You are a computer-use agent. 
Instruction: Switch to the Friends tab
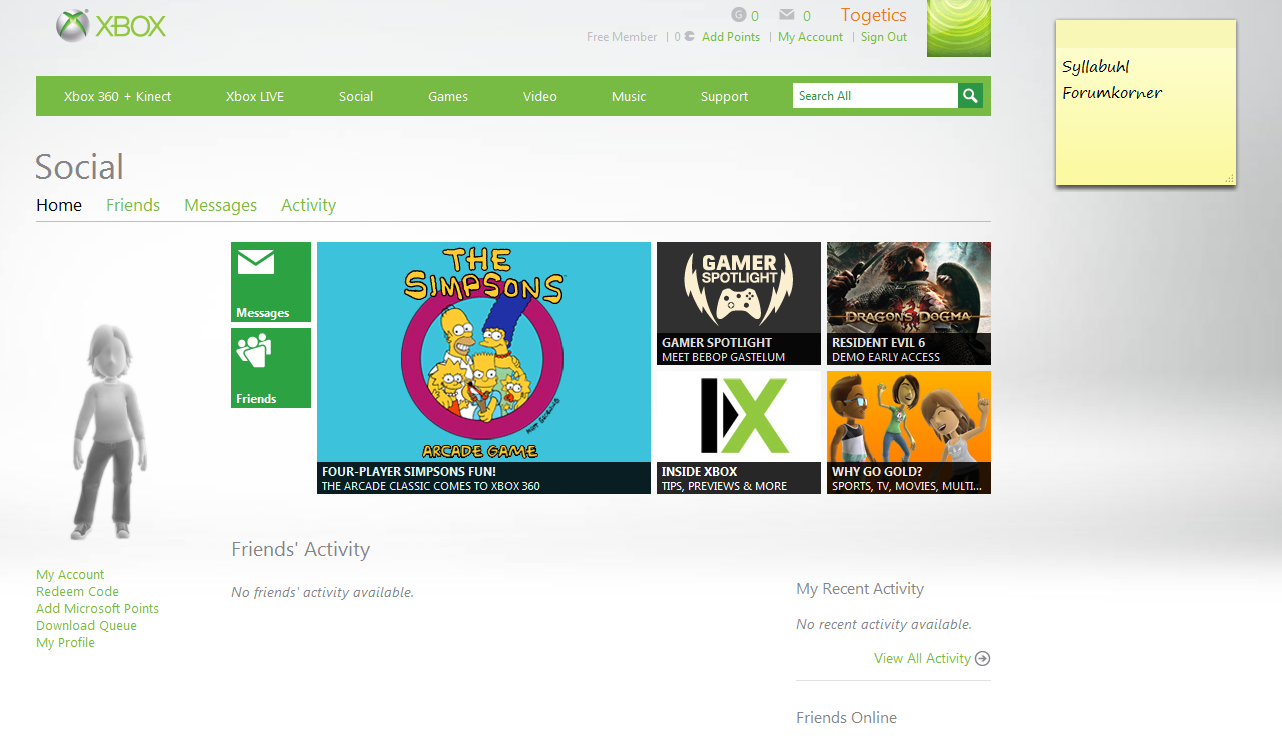[133, 205]
